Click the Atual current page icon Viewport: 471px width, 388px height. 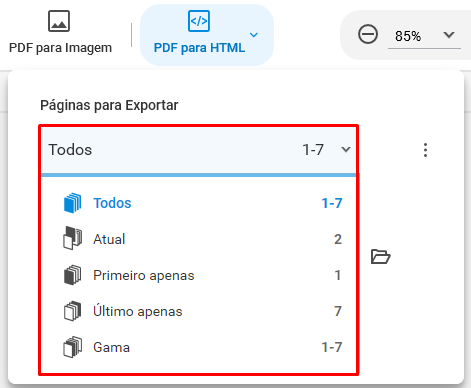(72, 238)
